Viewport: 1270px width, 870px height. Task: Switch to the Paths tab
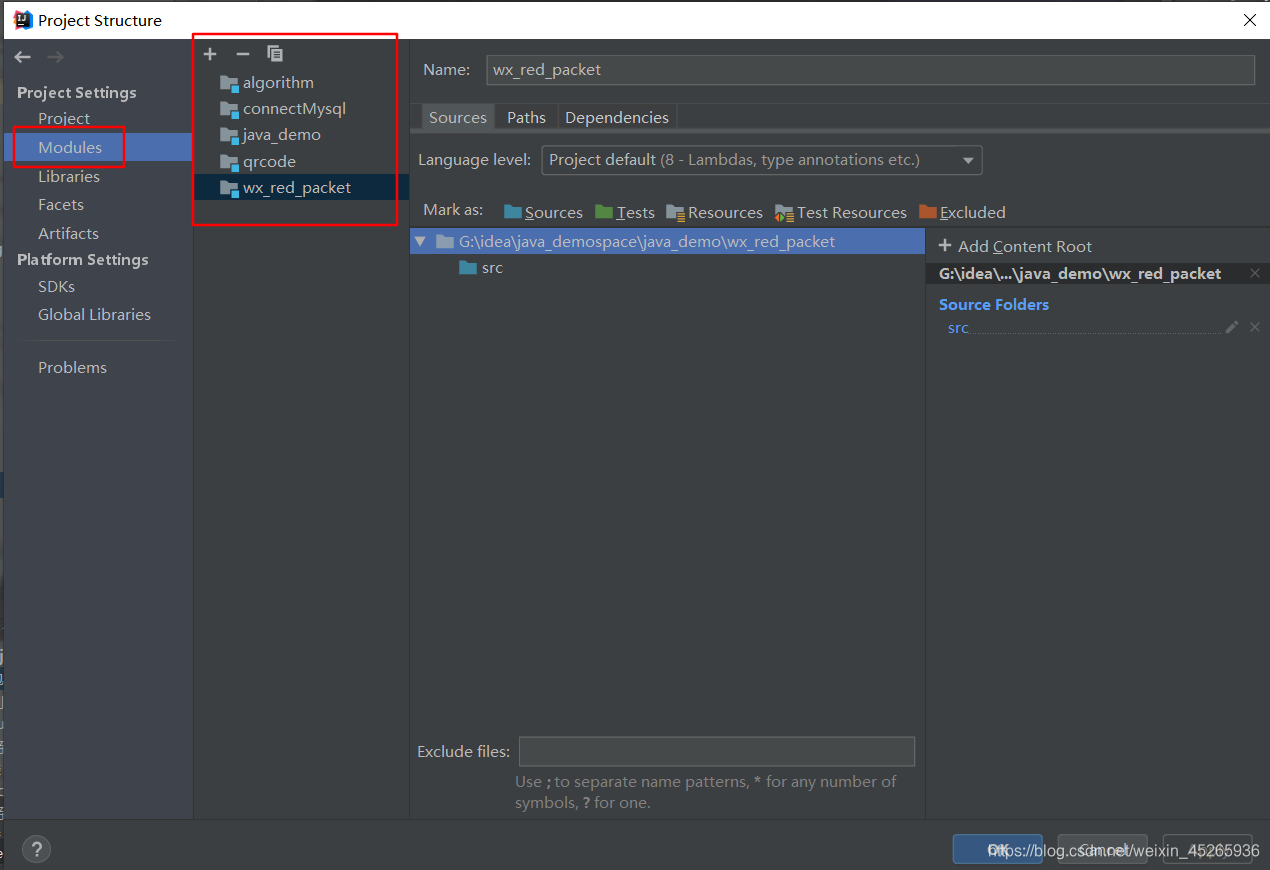(526, 117)
